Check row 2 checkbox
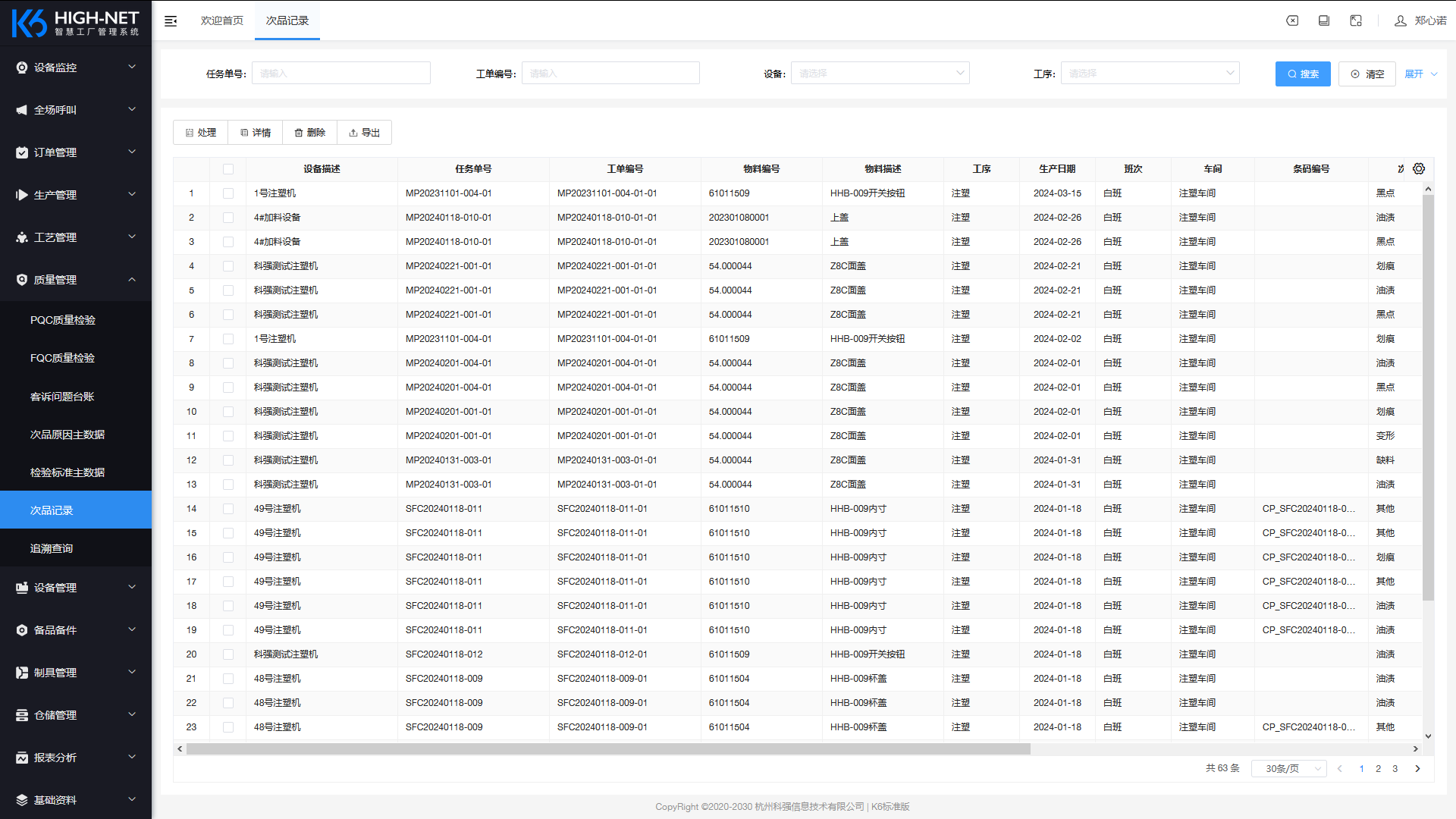 pos(228,218)
